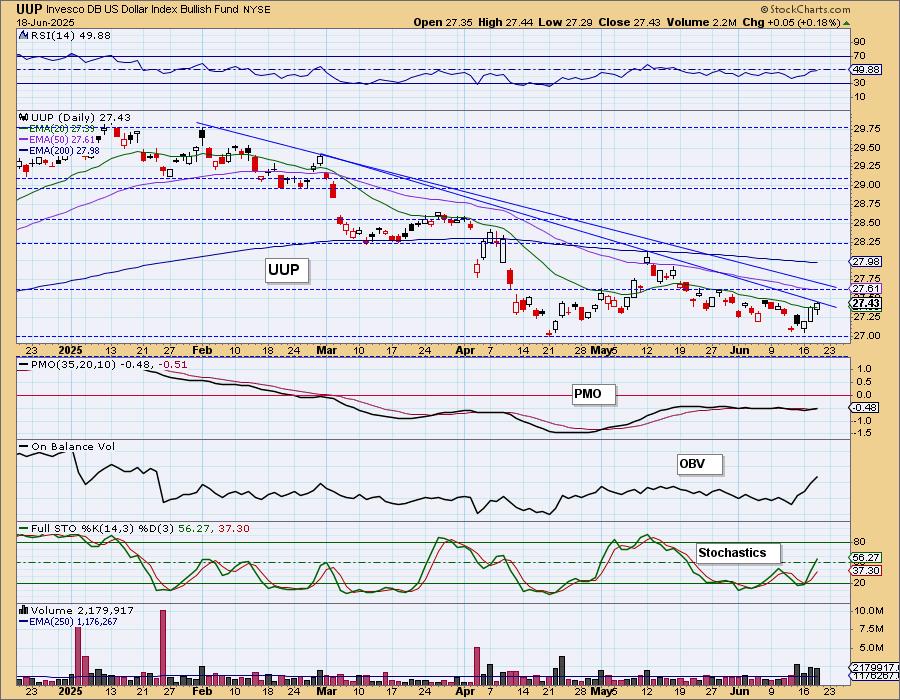Click the 5.0M volume axis label
Image resolution: width=900 pixels, height=700 pixels.
pyautogui.click(x=871, y=648)
